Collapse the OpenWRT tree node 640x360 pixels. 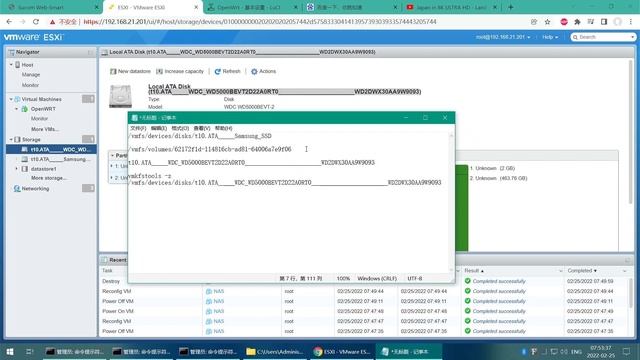click(17, 109)
